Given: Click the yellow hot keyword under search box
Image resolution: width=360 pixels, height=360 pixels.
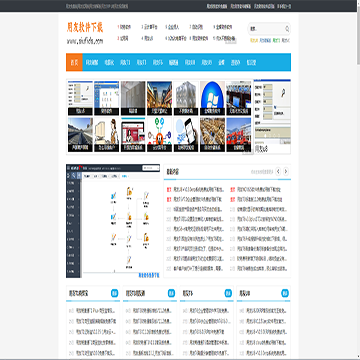Looking at the screenshot, I should [254, 40].
